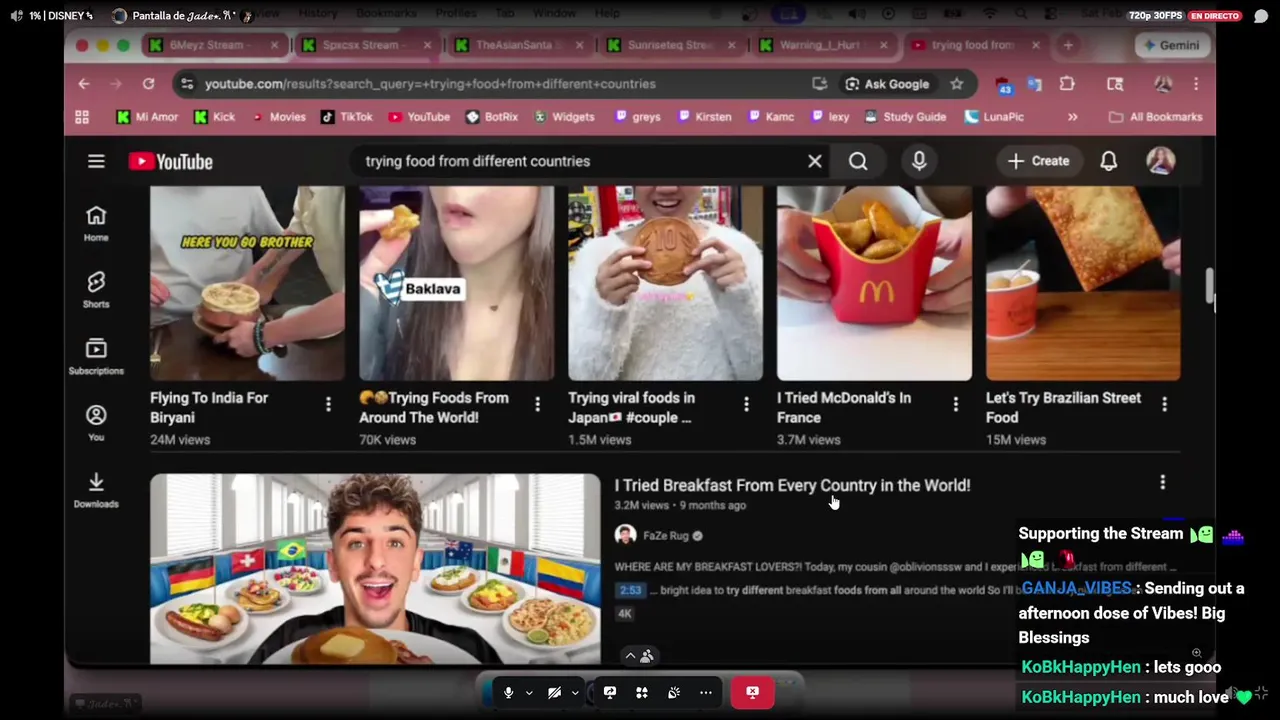Open the YouTube guide hamburger menu

pos(96,161)
